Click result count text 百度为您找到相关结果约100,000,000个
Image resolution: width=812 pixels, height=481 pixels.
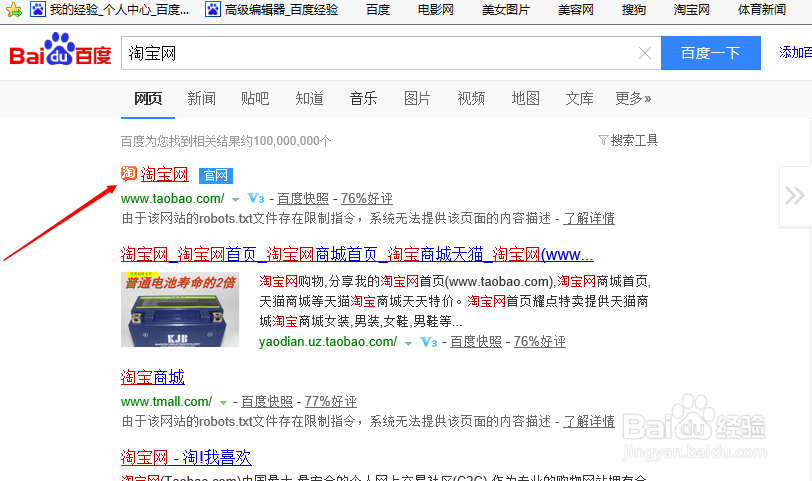(x=226, y=141)
